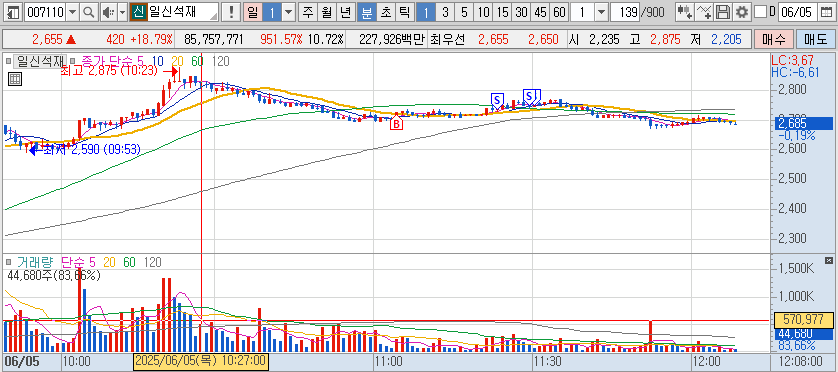This screenshot has width=838, height=372.
Task: Switch to daily 일 chart tab
Action: pyautogui.click(x=252, y=12)
